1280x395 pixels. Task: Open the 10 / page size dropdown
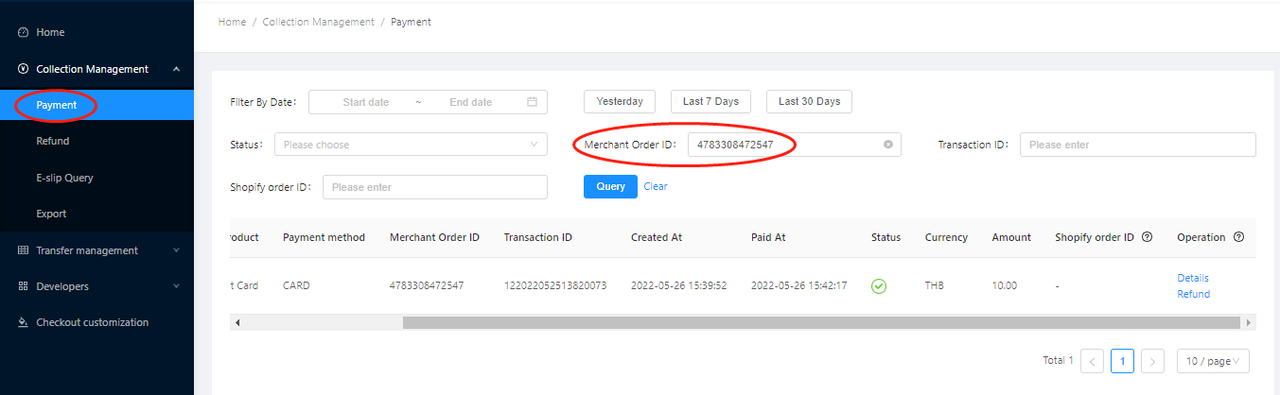tap(1212, 361)
